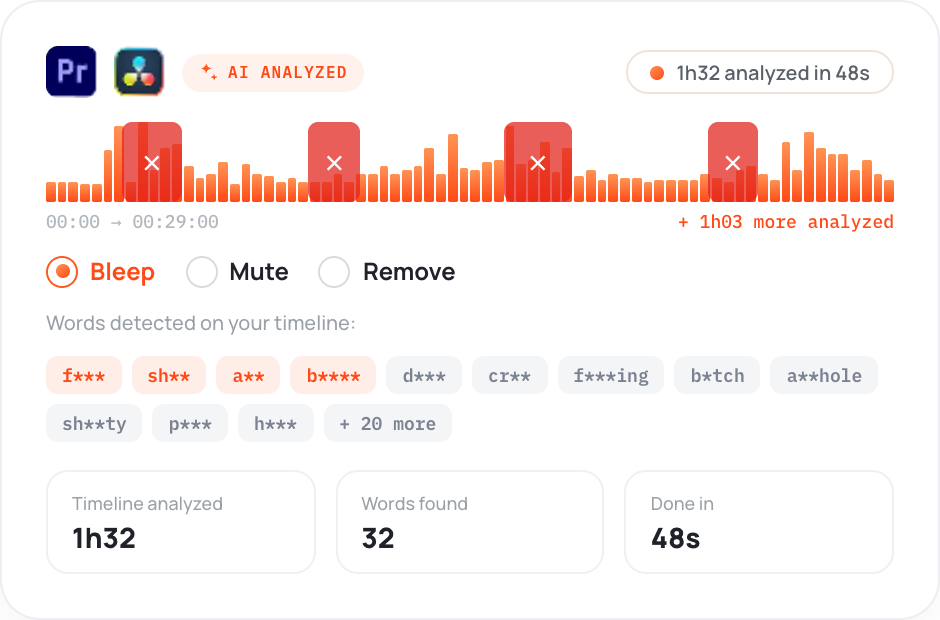Image resolution: width=940 pixels, height=620 pixels.
Task: Click 'Words detected on your timeline:' label
Action: [201, 323]
